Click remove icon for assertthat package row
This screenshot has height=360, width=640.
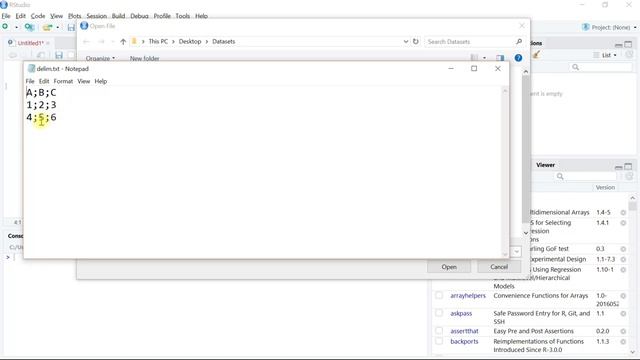[x=623, y=331]
